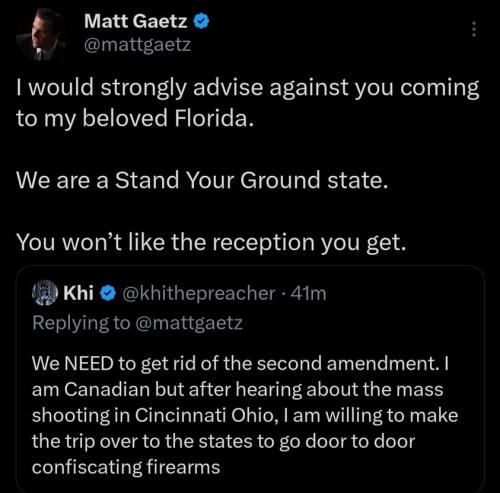Open the three-dot more options menu

coord(474,29)
